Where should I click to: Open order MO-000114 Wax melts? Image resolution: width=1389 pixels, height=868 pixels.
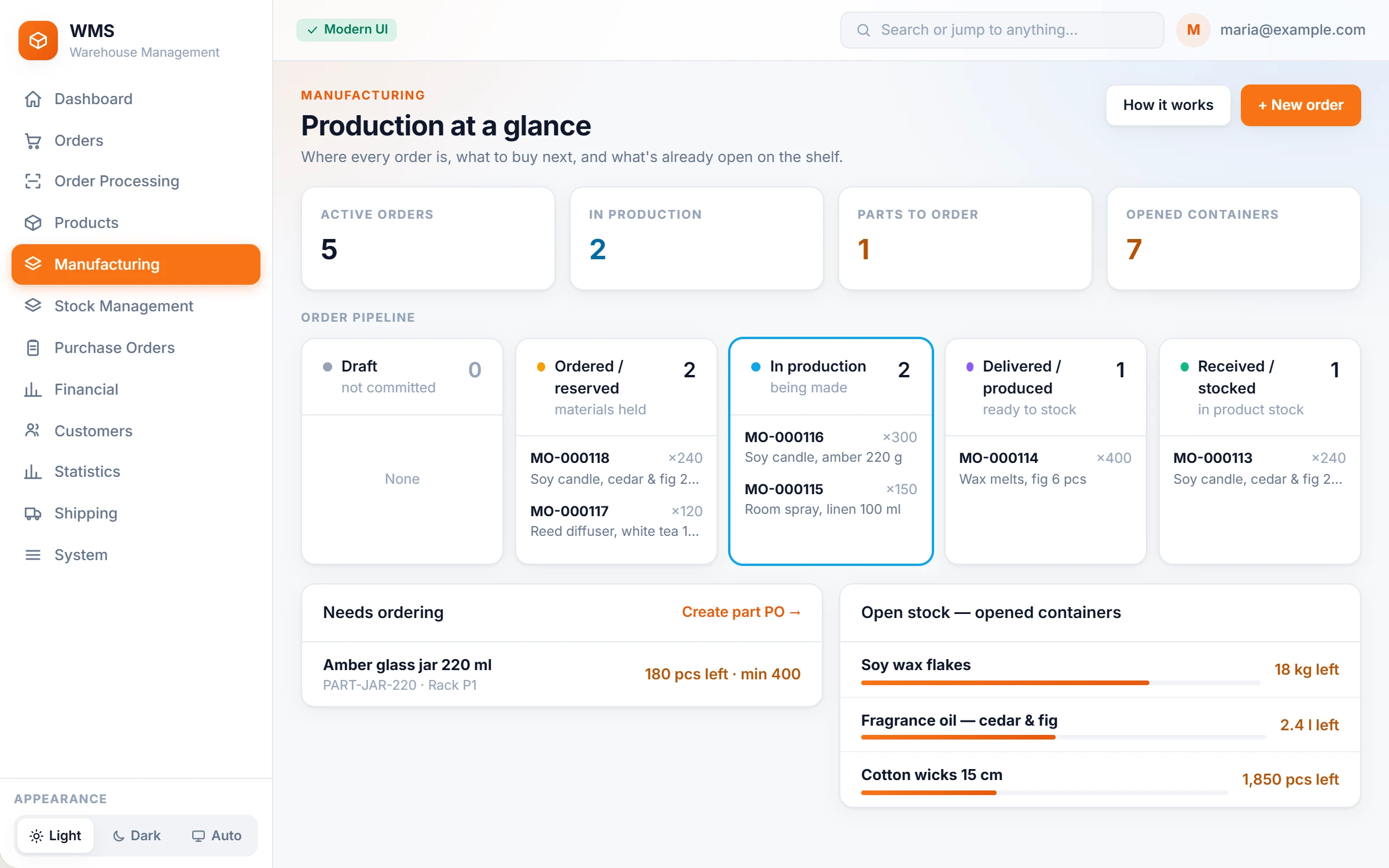1045,468
